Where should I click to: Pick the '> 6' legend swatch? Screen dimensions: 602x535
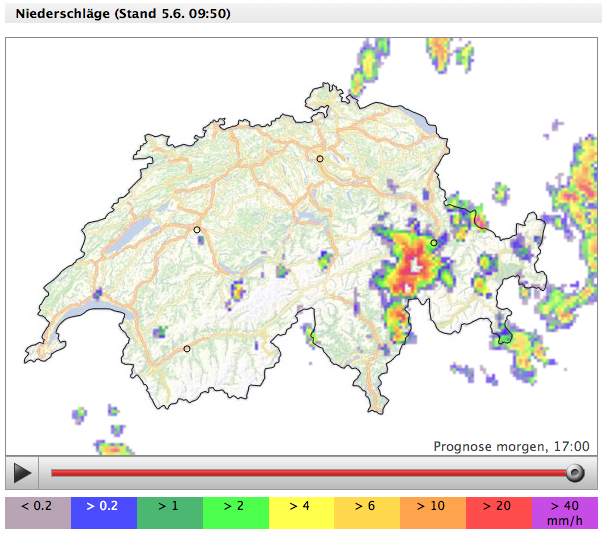coord(366,513)
